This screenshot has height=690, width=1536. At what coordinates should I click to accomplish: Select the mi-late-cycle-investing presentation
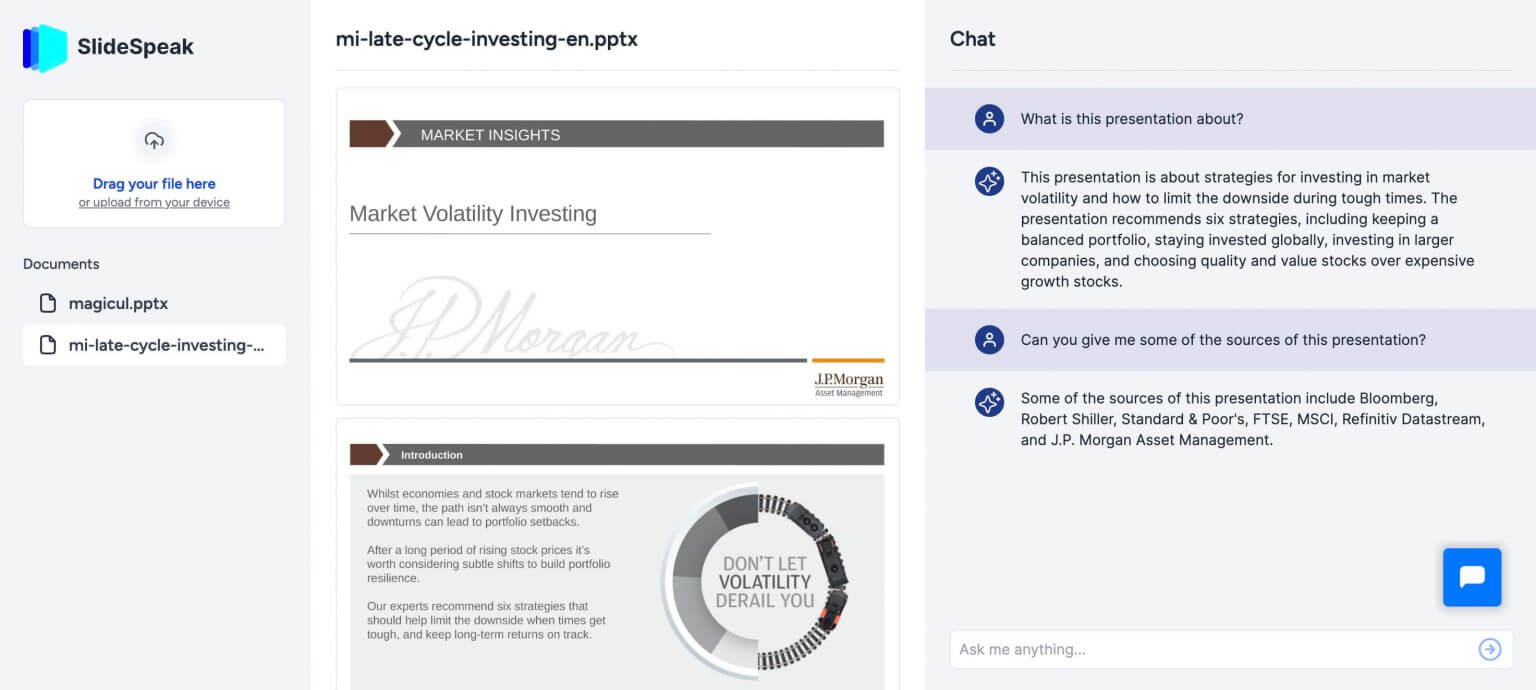tap(160, 344)
